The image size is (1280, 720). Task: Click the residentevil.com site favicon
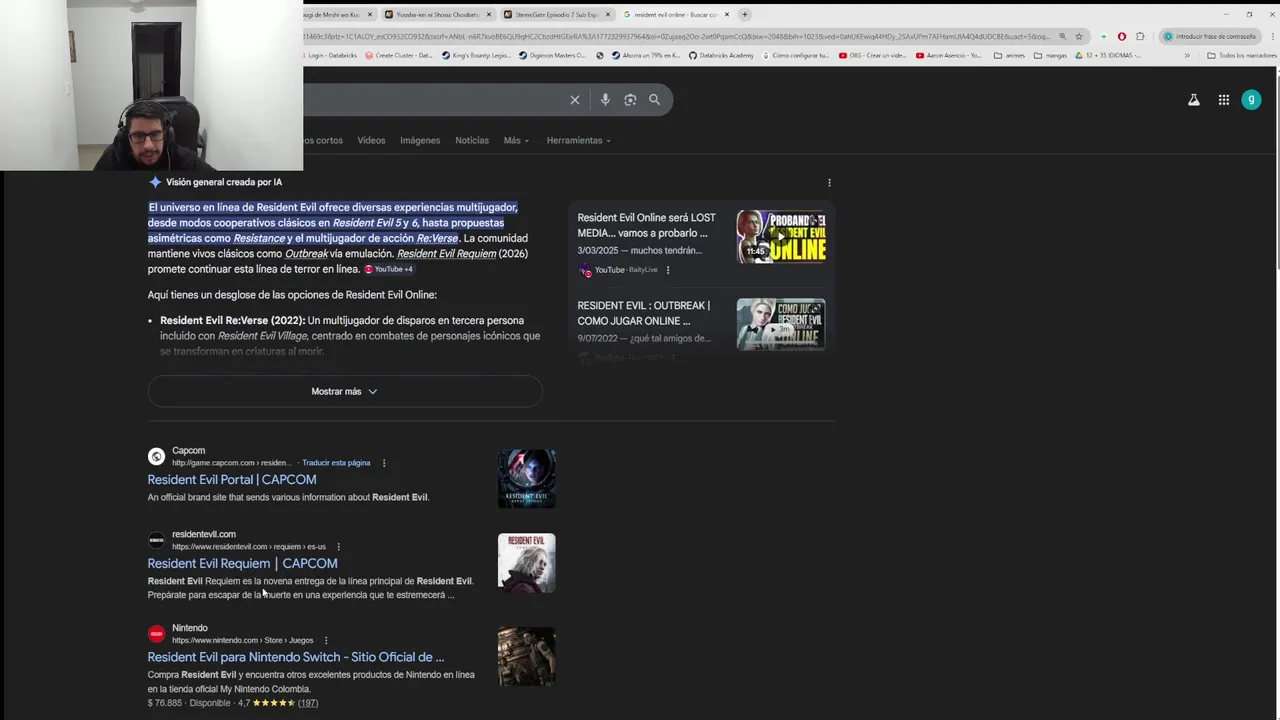point(156,540)
